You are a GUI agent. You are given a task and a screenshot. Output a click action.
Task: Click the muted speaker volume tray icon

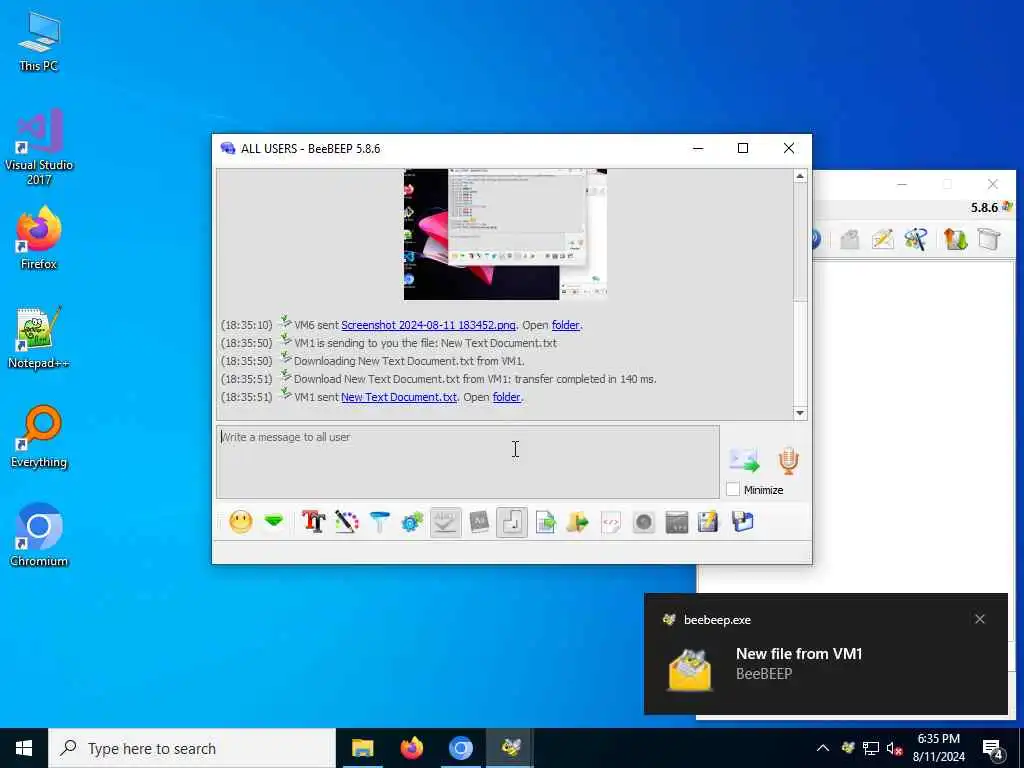[x=894, y=748]
